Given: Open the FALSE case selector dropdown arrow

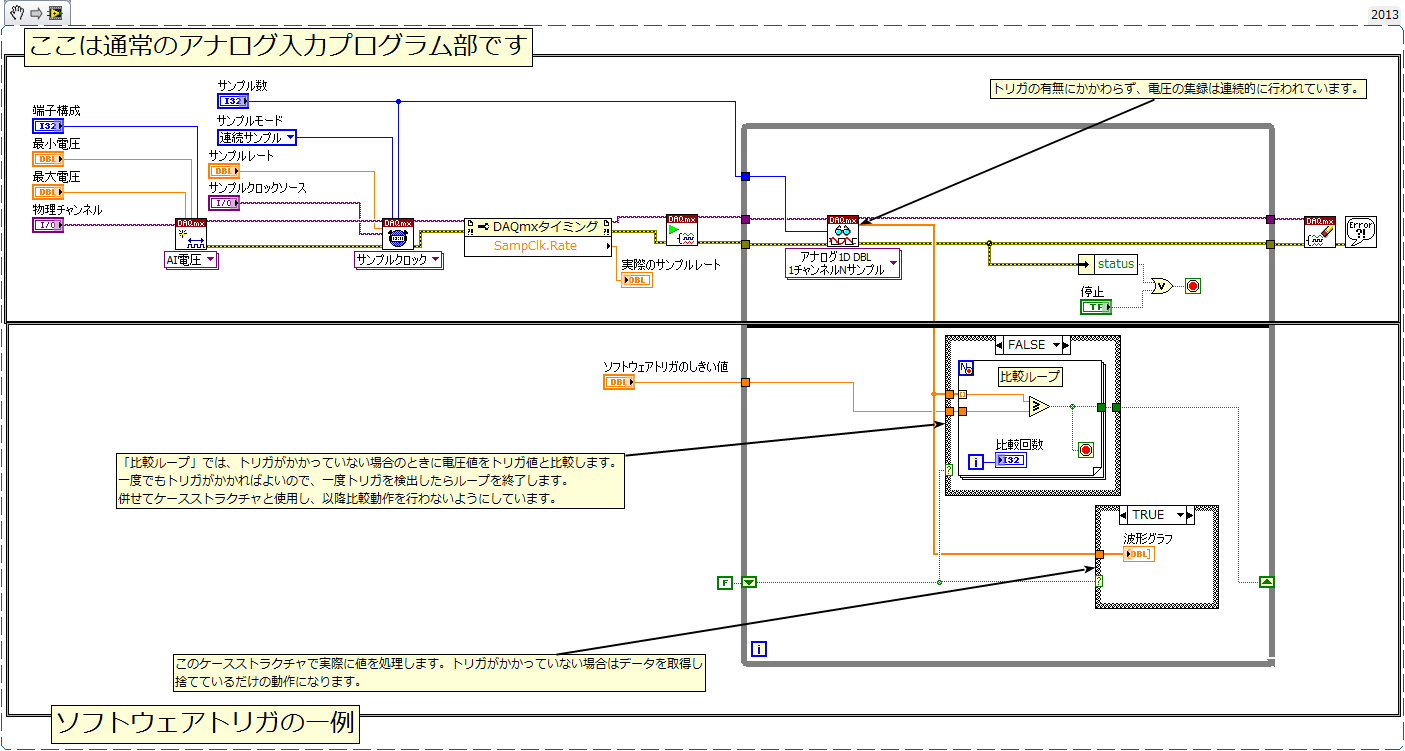Looking at the screenshot, I should tap(1054, 345).
